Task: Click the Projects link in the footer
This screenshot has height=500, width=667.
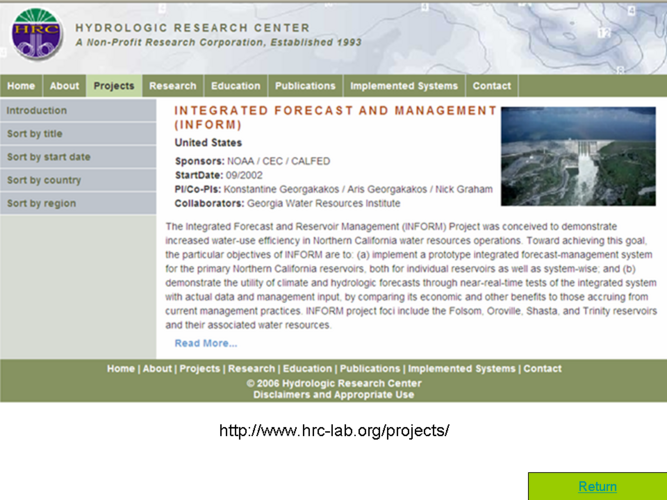Action: 200,369
